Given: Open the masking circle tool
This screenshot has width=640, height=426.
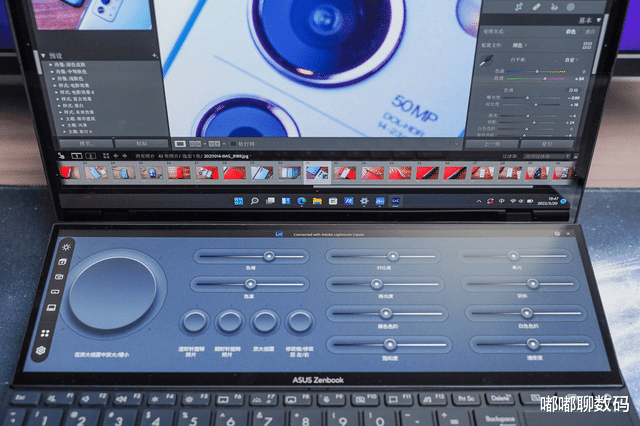Looking at the screenshot, I should pos(571,7).
